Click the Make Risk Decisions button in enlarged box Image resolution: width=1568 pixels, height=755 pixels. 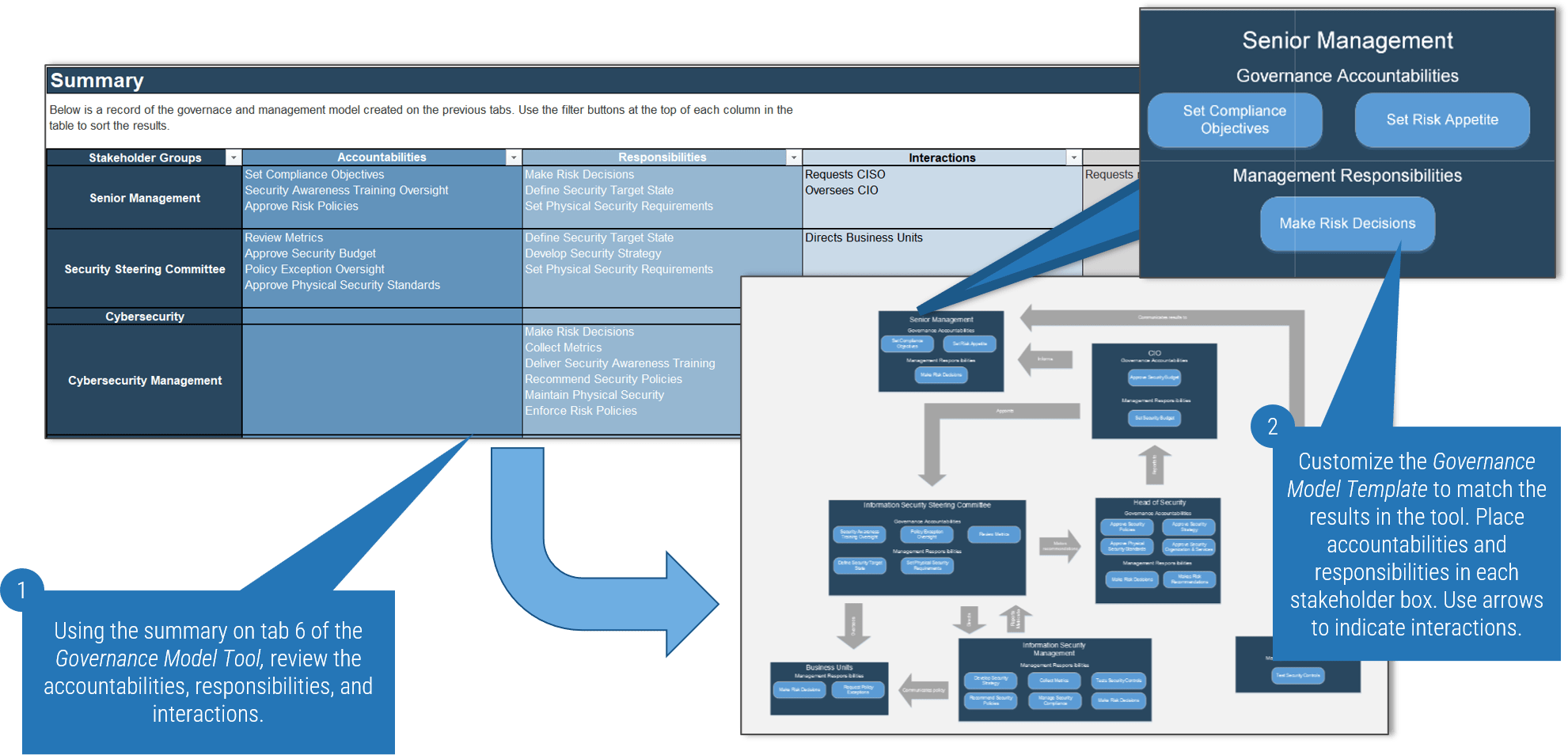1347,223
